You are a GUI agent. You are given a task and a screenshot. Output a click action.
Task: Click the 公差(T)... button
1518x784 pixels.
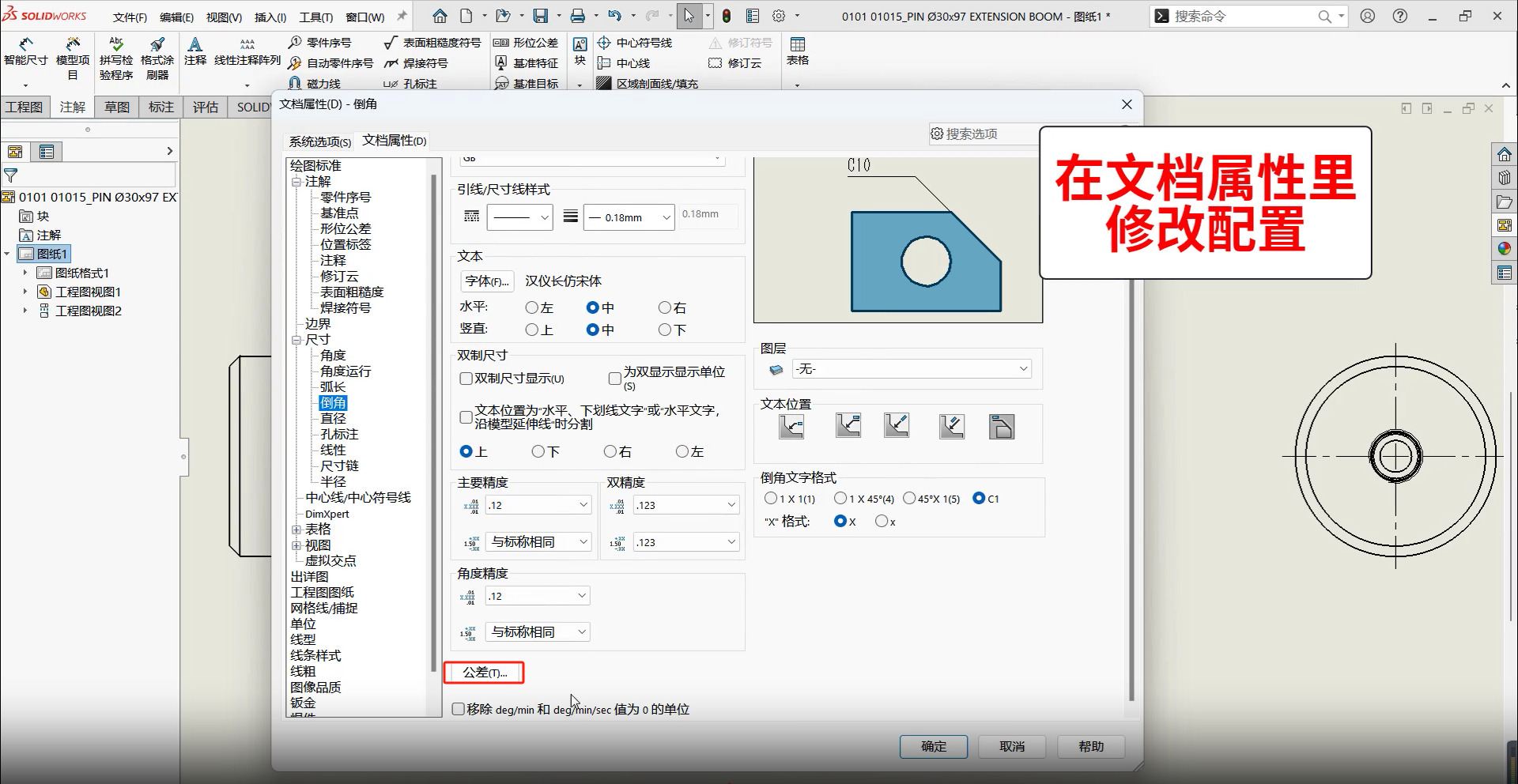[x=484, y=673]
